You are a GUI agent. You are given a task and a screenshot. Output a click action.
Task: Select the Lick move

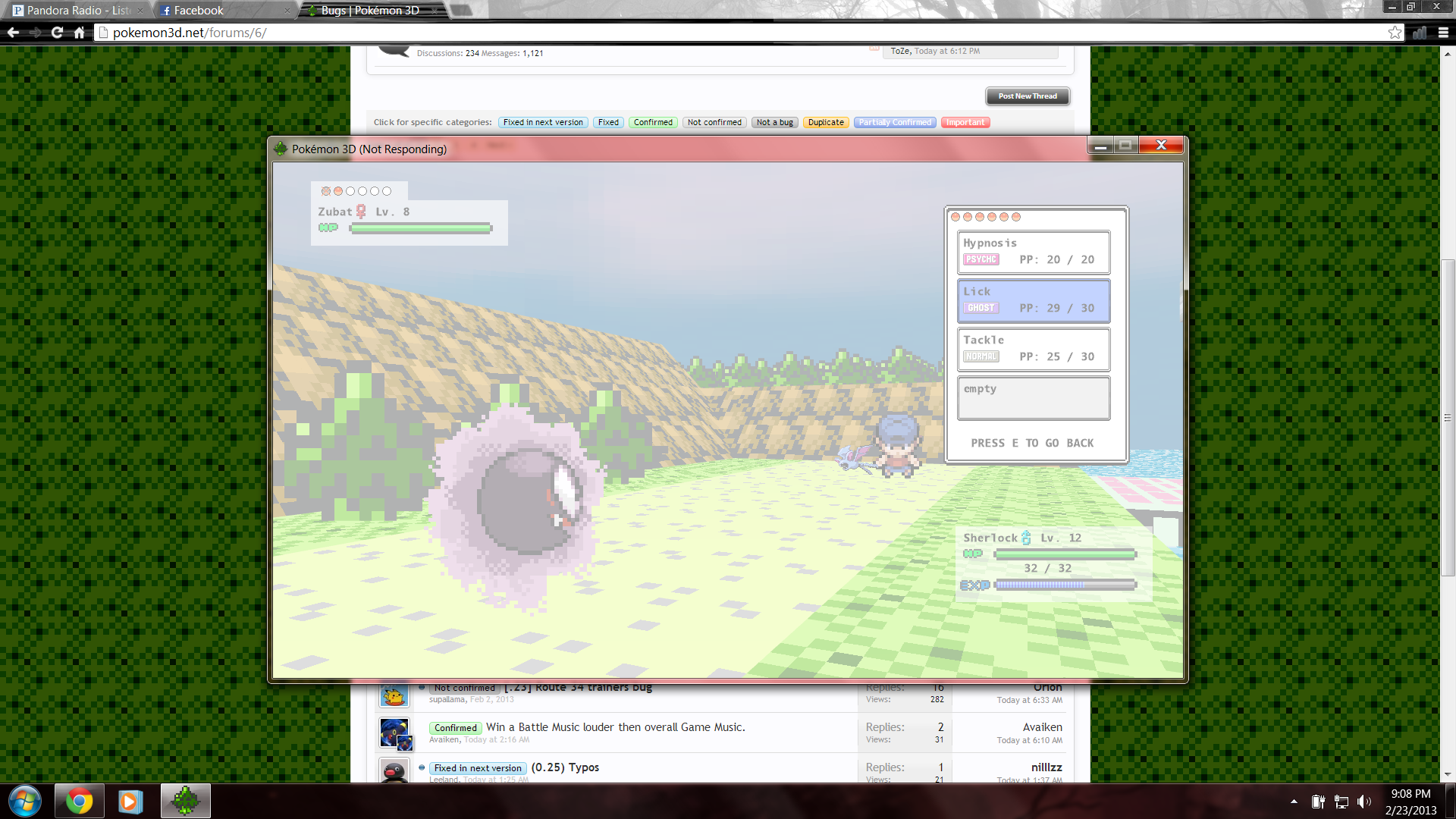[x=1034, y=301]
